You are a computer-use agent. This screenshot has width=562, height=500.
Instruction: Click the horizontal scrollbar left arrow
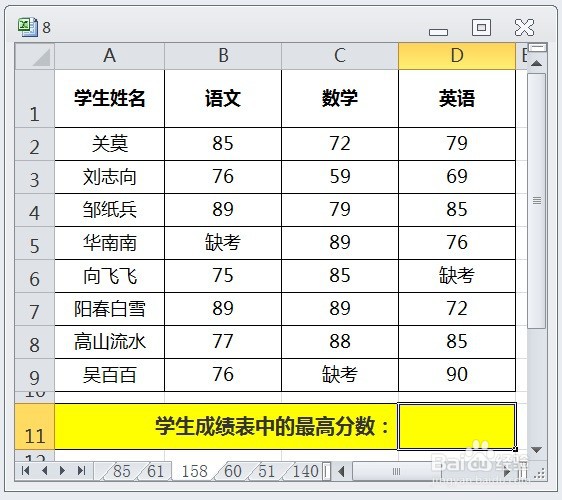click(342, 471)
